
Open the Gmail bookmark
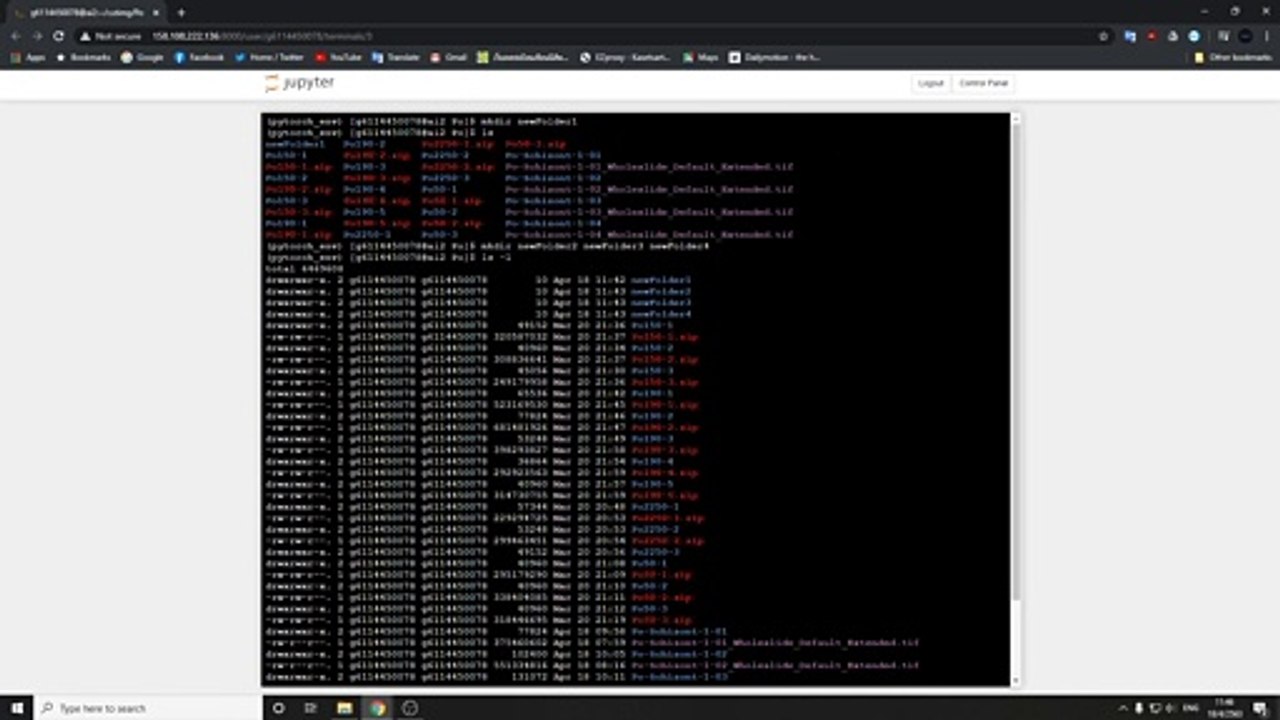click(x=449, y=57)
